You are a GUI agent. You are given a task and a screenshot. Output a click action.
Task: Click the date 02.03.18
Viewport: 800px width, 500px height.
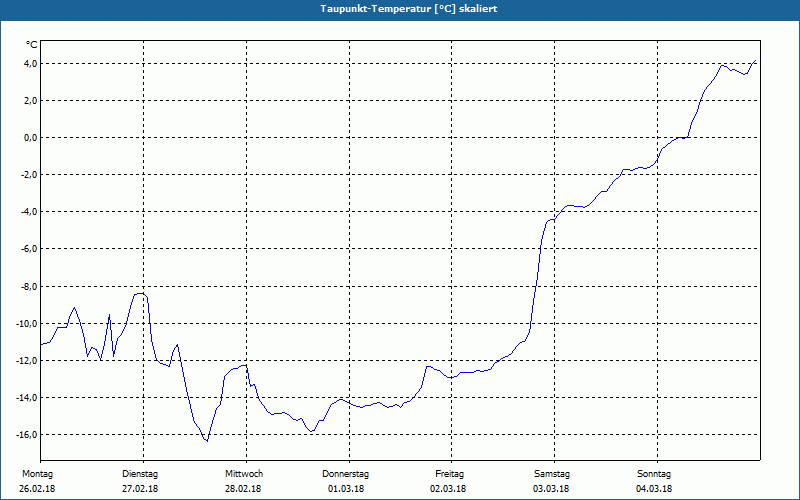(x=448, y=489)
